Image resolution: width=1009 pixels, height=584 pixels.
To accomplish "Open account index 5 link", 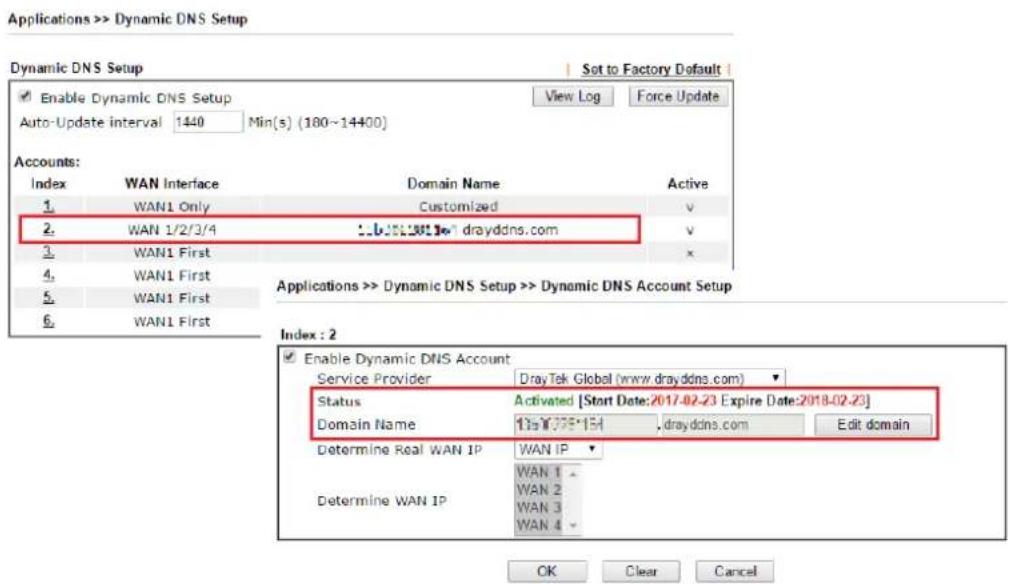I will [48, 298].
